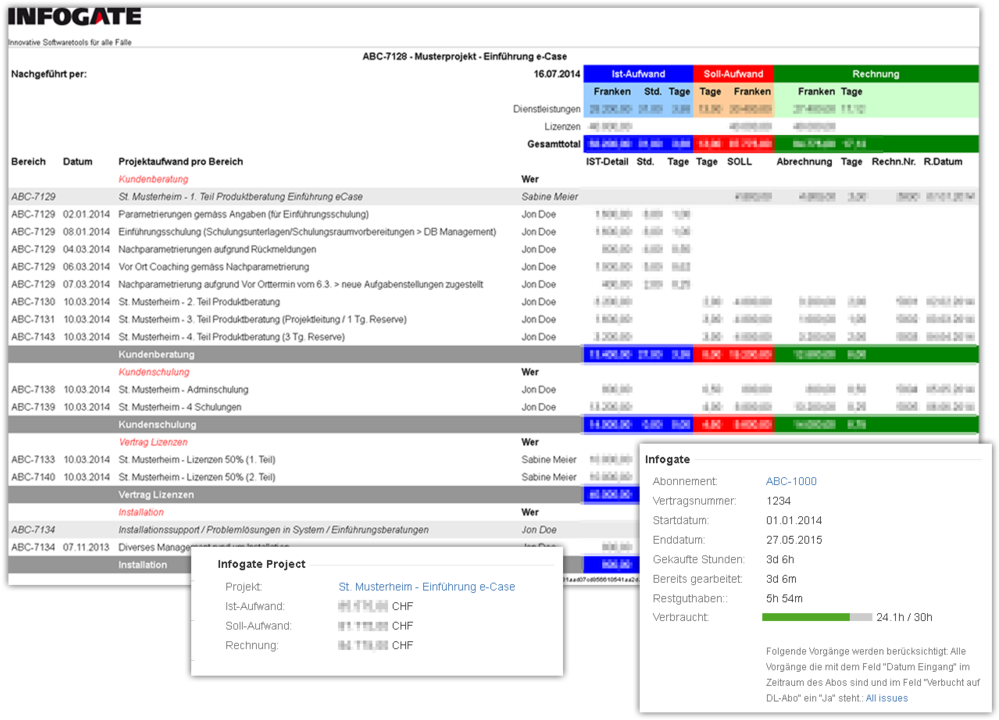This screenshot has width=999, height=720.
Task: Select the green Rechnung column header
Action: (x=875, y=74)
